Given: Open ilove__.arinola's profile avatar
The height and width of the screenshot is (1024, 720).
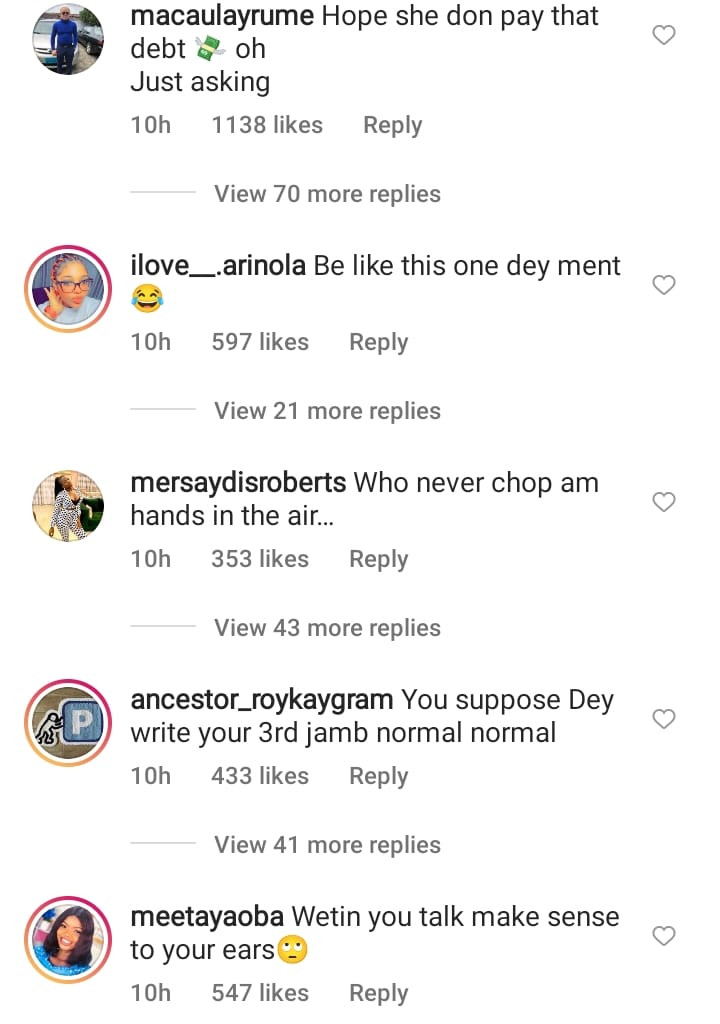Looking at the screenshot, I should point(68,288).
